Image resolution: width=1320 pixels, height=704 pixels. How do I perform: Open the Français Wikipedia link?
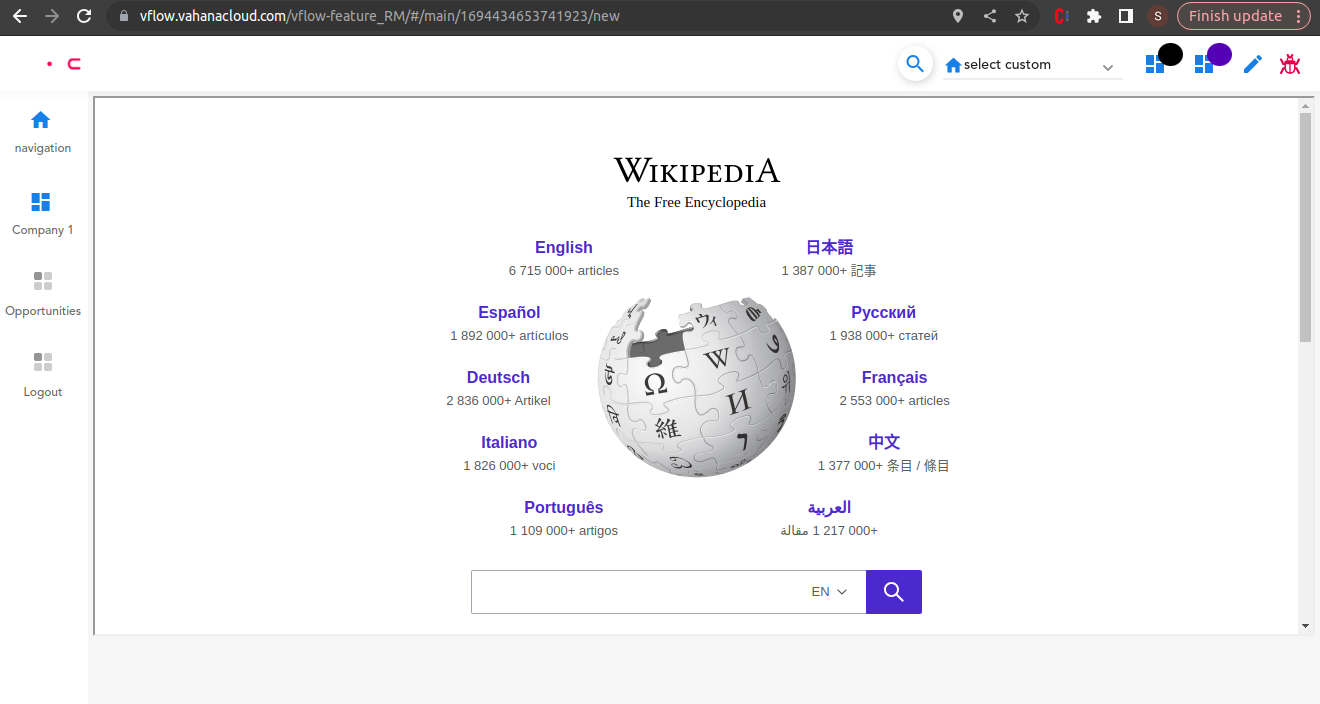(x=895, y=378)
